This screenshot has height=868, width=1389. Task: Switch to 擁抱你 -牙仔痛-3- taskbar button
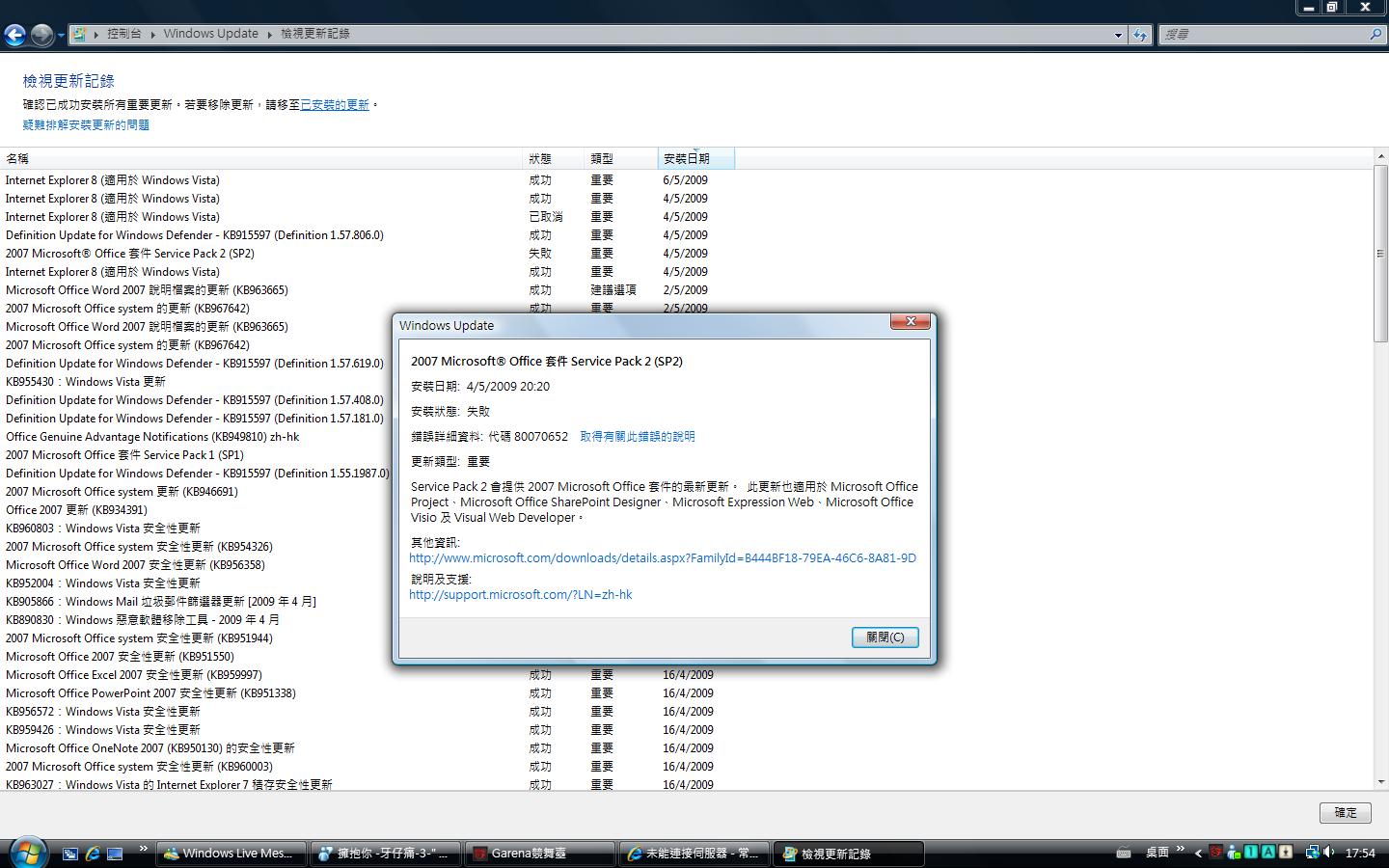pos(384,854)
